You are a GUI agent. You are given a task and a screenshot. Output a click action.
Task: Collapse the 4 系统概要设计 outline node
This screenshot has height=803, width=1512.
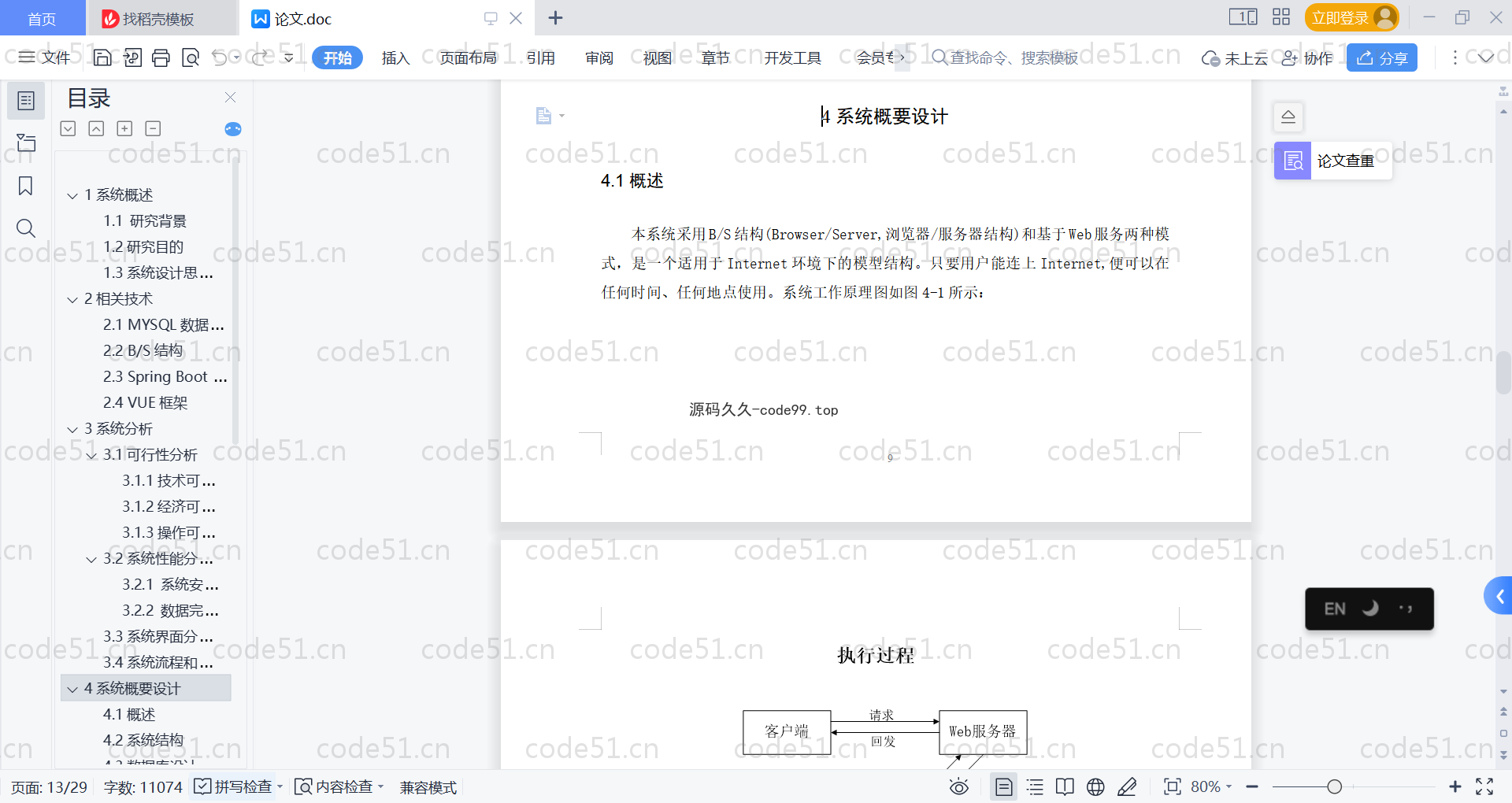[72, 689]
